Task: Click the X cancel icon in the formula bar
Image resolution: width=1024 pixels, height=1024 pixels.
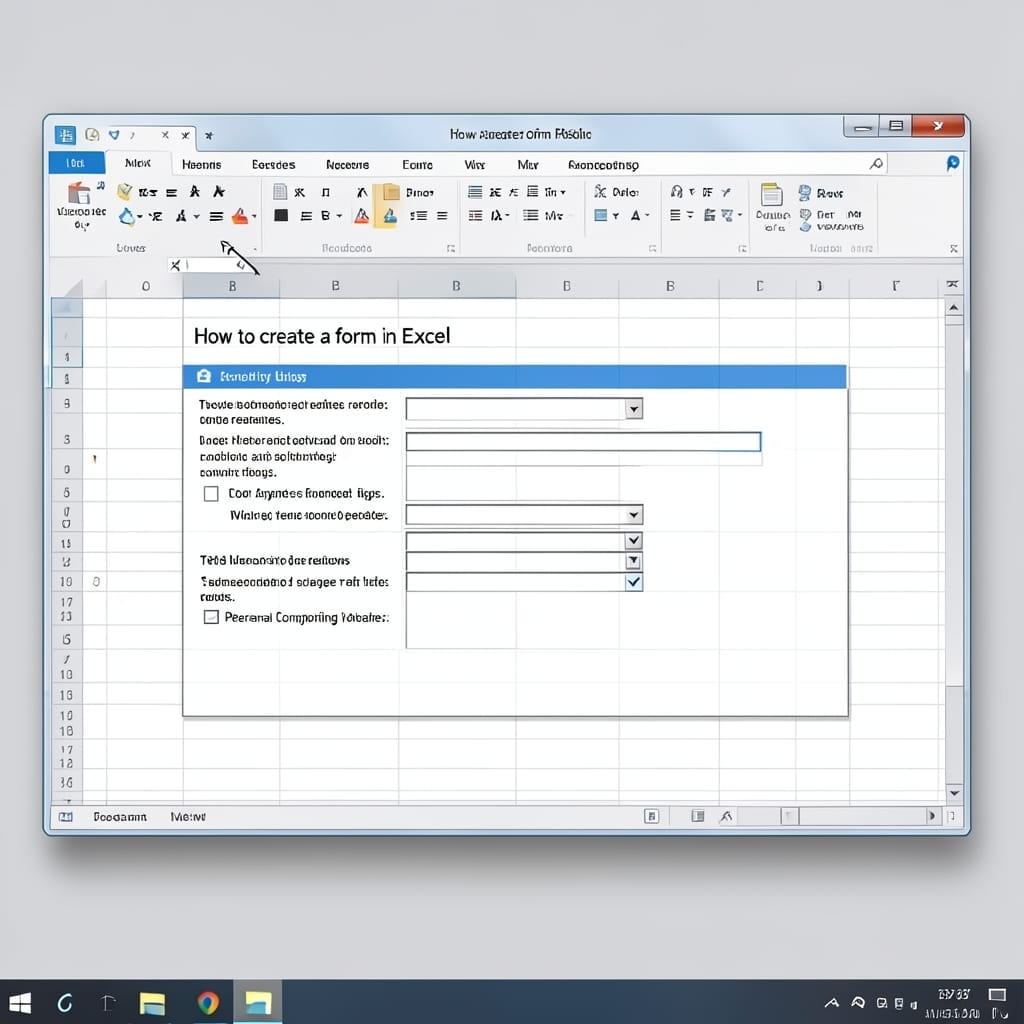Action: tap(175, 265)
